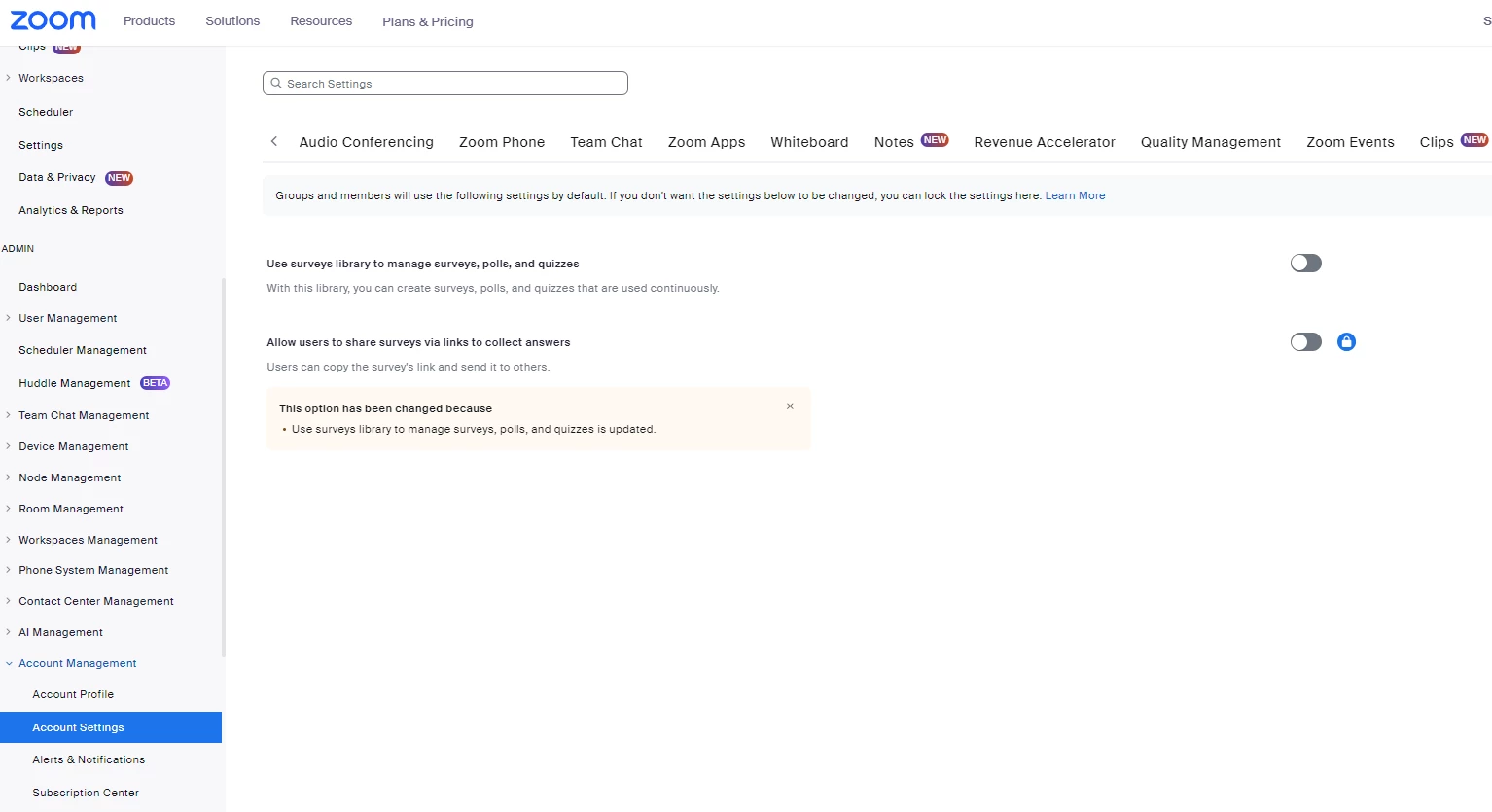Click 'Use surveys library to manage' heading
This screenshot has width=1492, height=812.
coord(423,264)
